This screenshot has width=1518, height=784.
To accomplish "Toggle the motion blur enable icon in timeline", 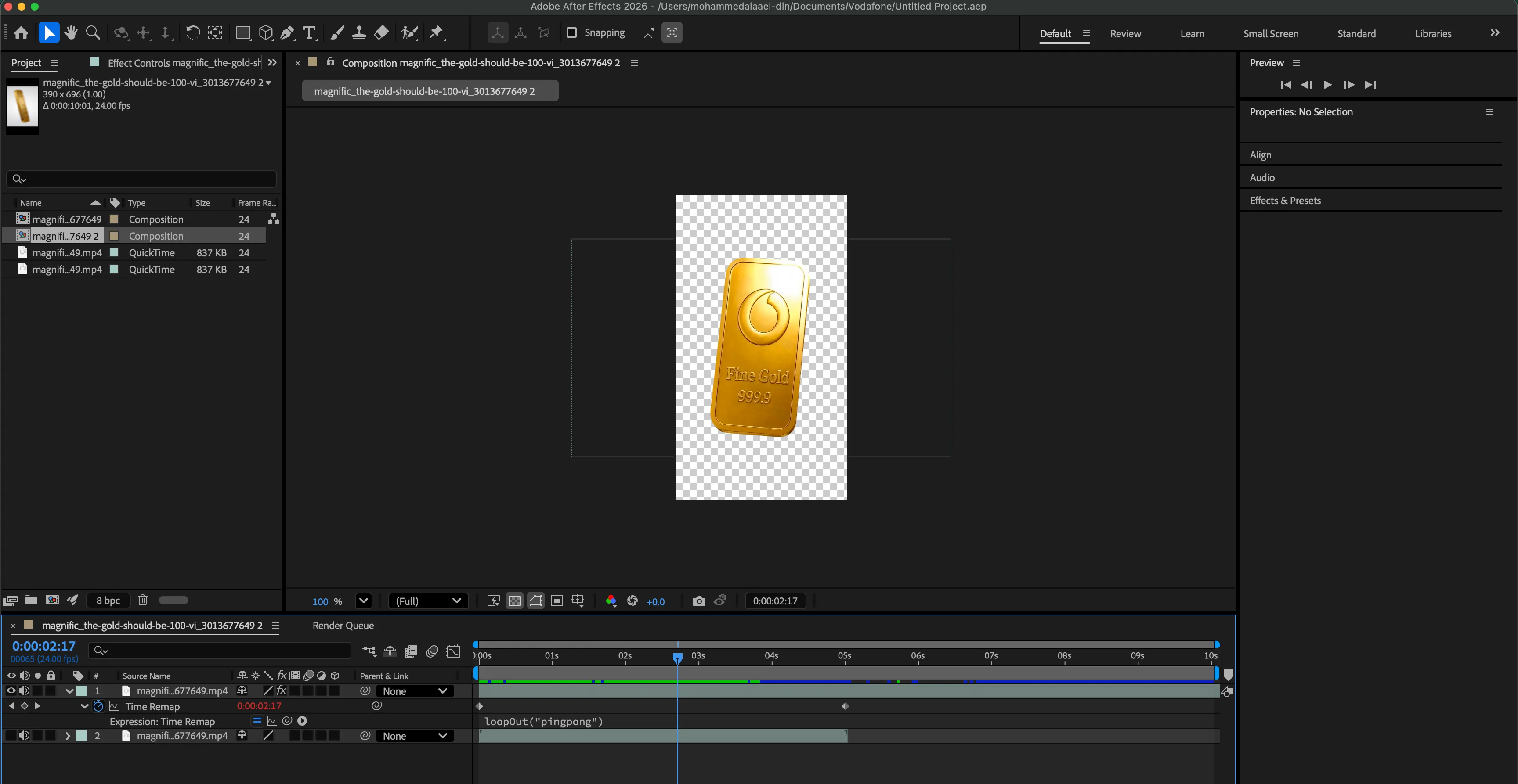I will coord(432,651).
